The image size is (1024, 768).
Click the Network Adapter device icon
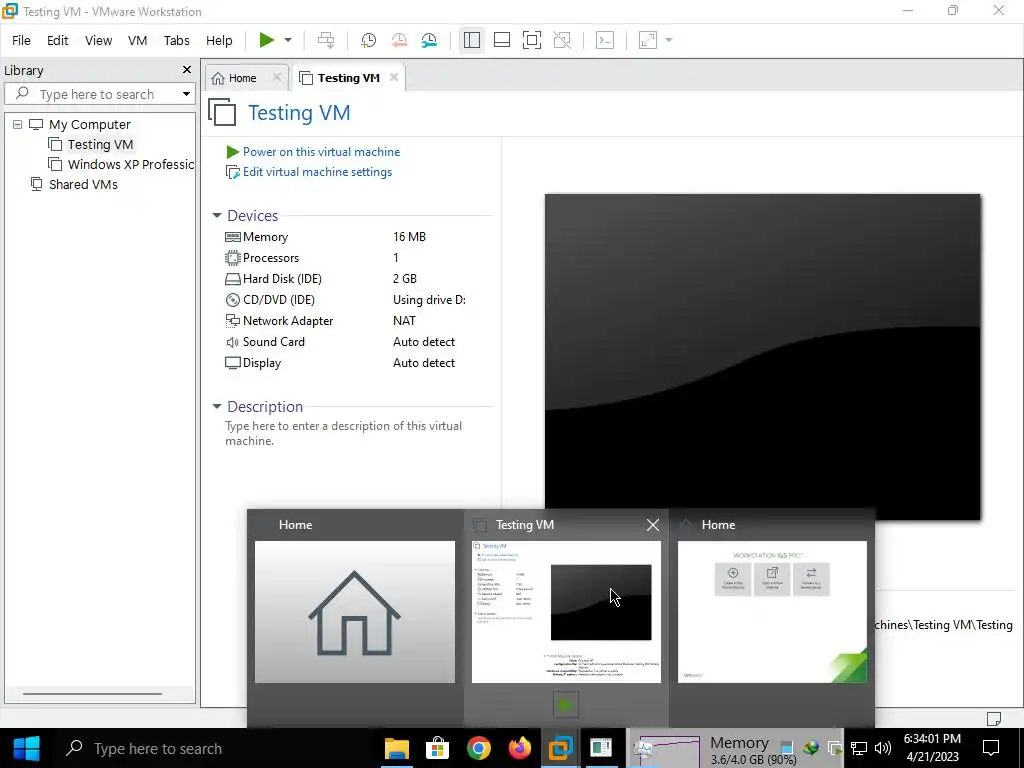coord(232,321)
